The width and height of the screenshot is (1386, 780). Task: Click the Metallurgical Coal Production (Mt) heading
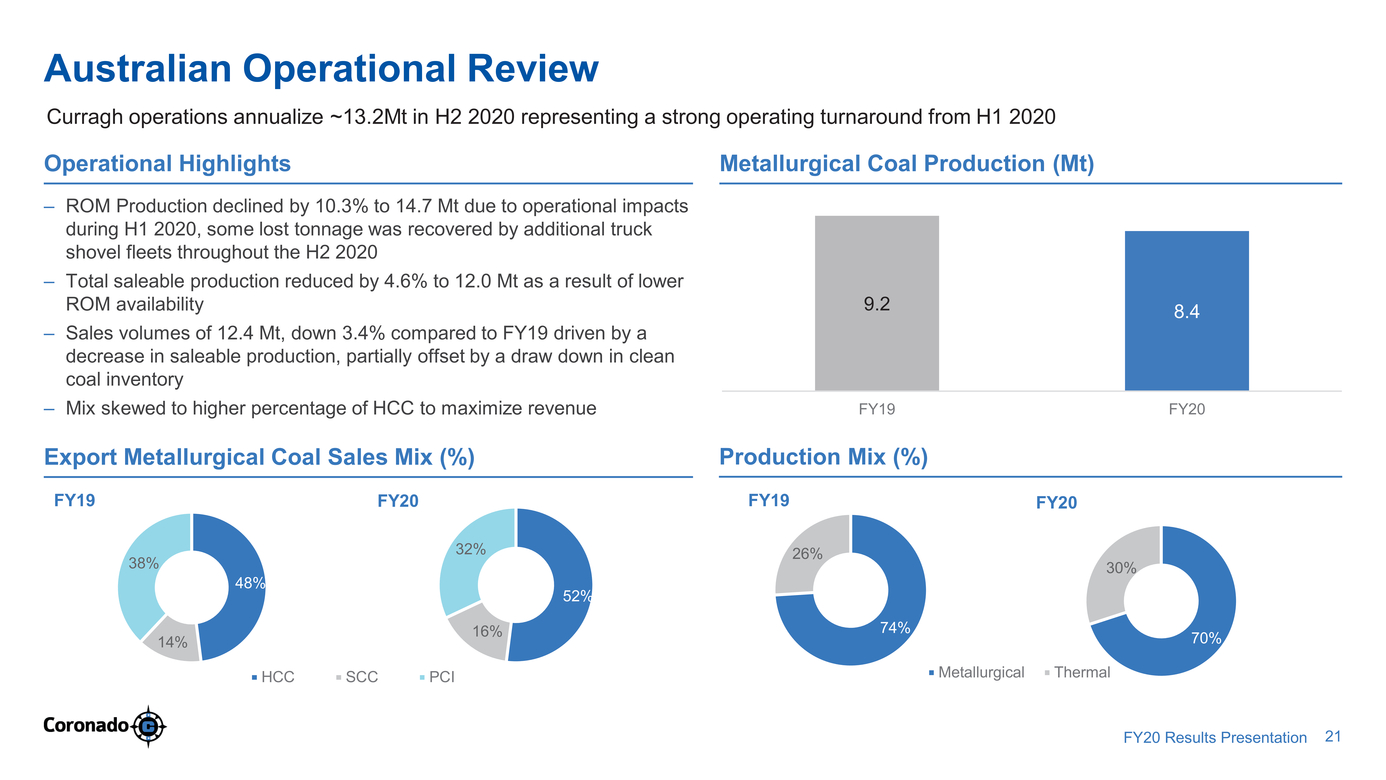907,163
